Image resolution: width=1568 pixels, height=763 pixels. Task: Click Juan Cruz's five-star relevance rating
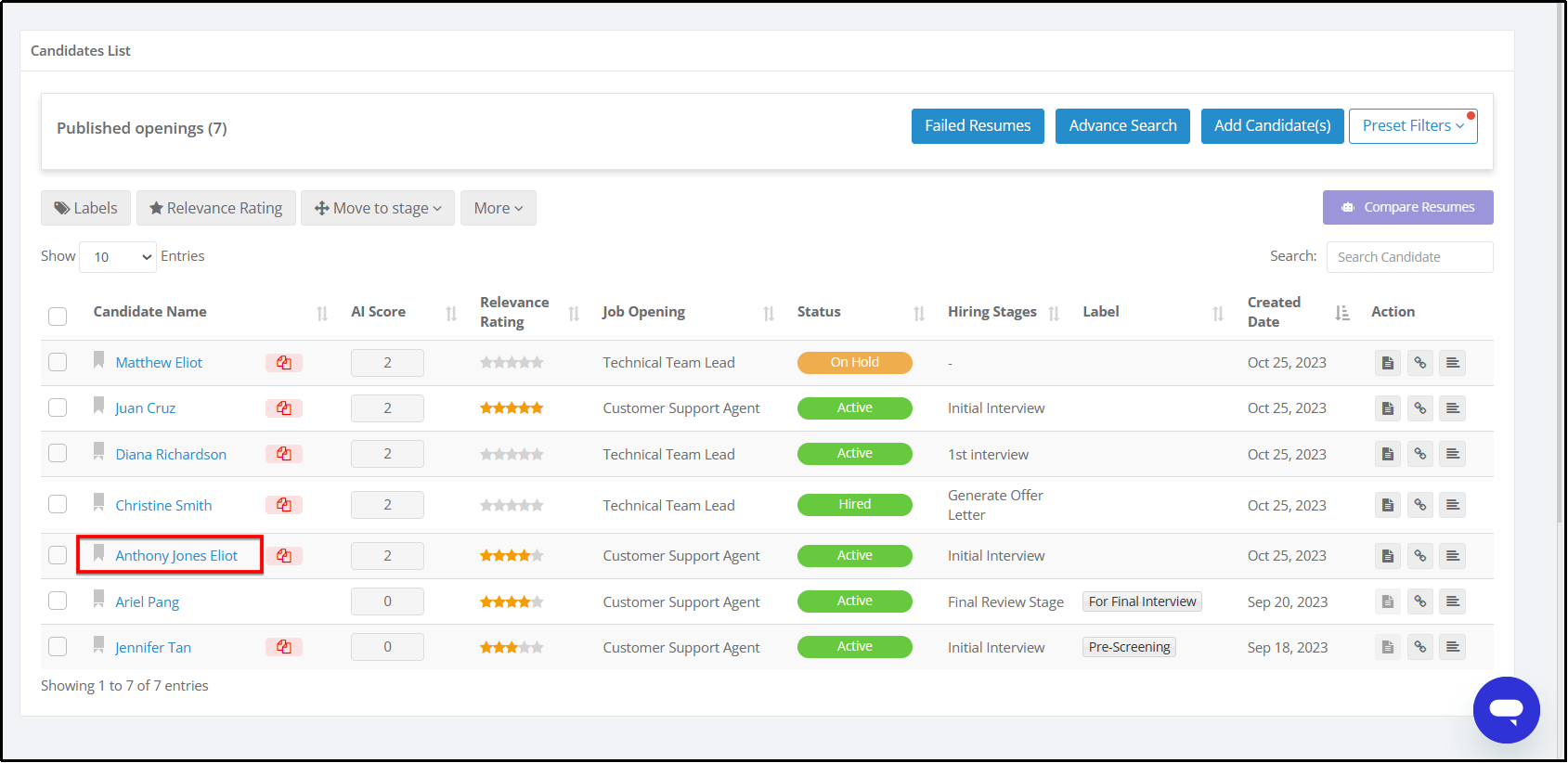512,408
